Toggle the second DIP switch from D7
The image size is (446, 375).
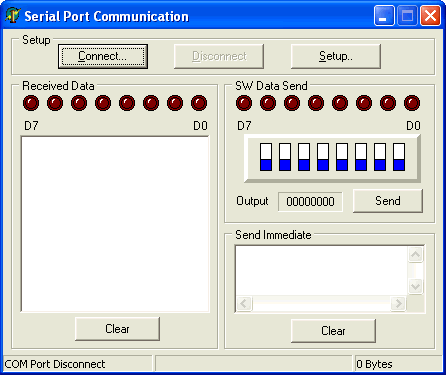(285, 157)
